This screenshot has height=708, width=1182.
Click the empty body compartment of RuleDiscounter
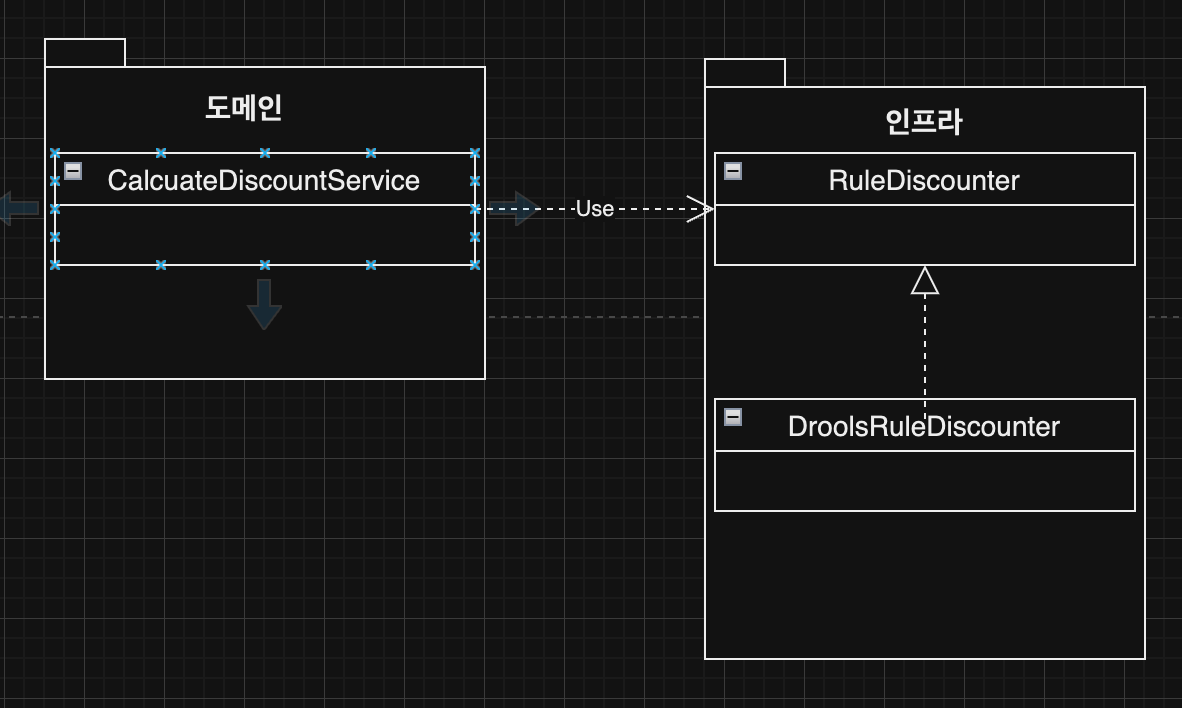click(925, 235)
